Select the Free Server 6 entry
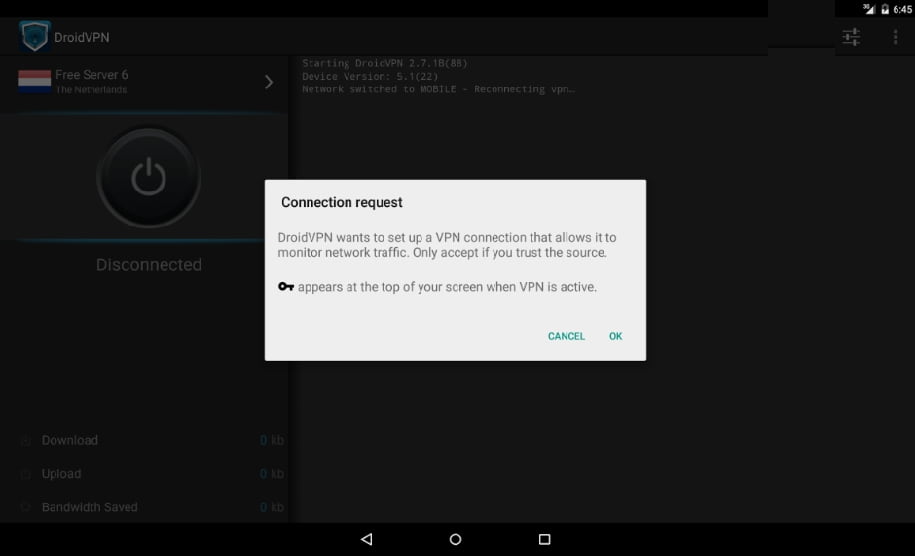The height and width of the screenshot is (556, 915). [143, 82]
